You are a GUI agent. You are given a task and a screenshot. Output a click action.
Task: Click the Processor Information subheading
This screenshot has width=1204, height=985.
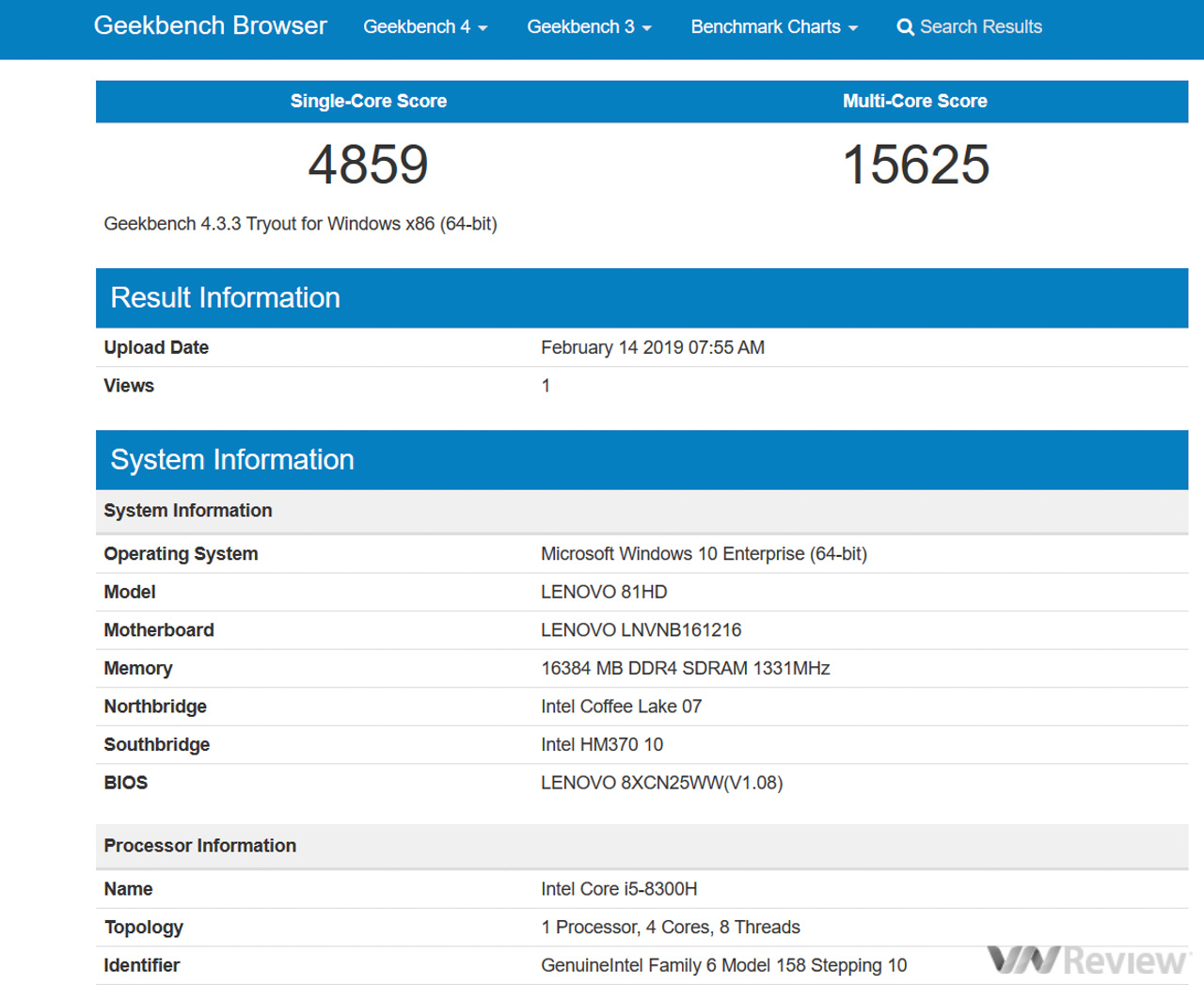click(x=199, y=846)
